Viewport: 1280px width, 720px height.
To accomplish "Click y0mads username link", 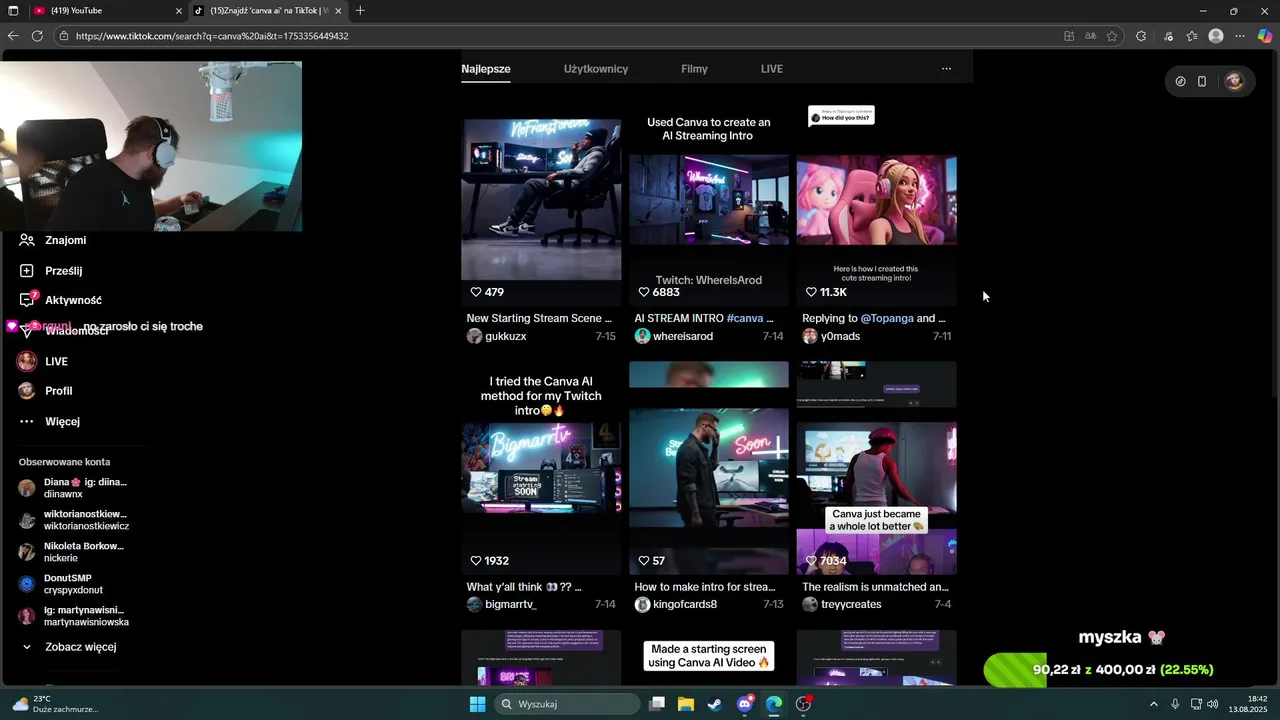I will point(841,336).
